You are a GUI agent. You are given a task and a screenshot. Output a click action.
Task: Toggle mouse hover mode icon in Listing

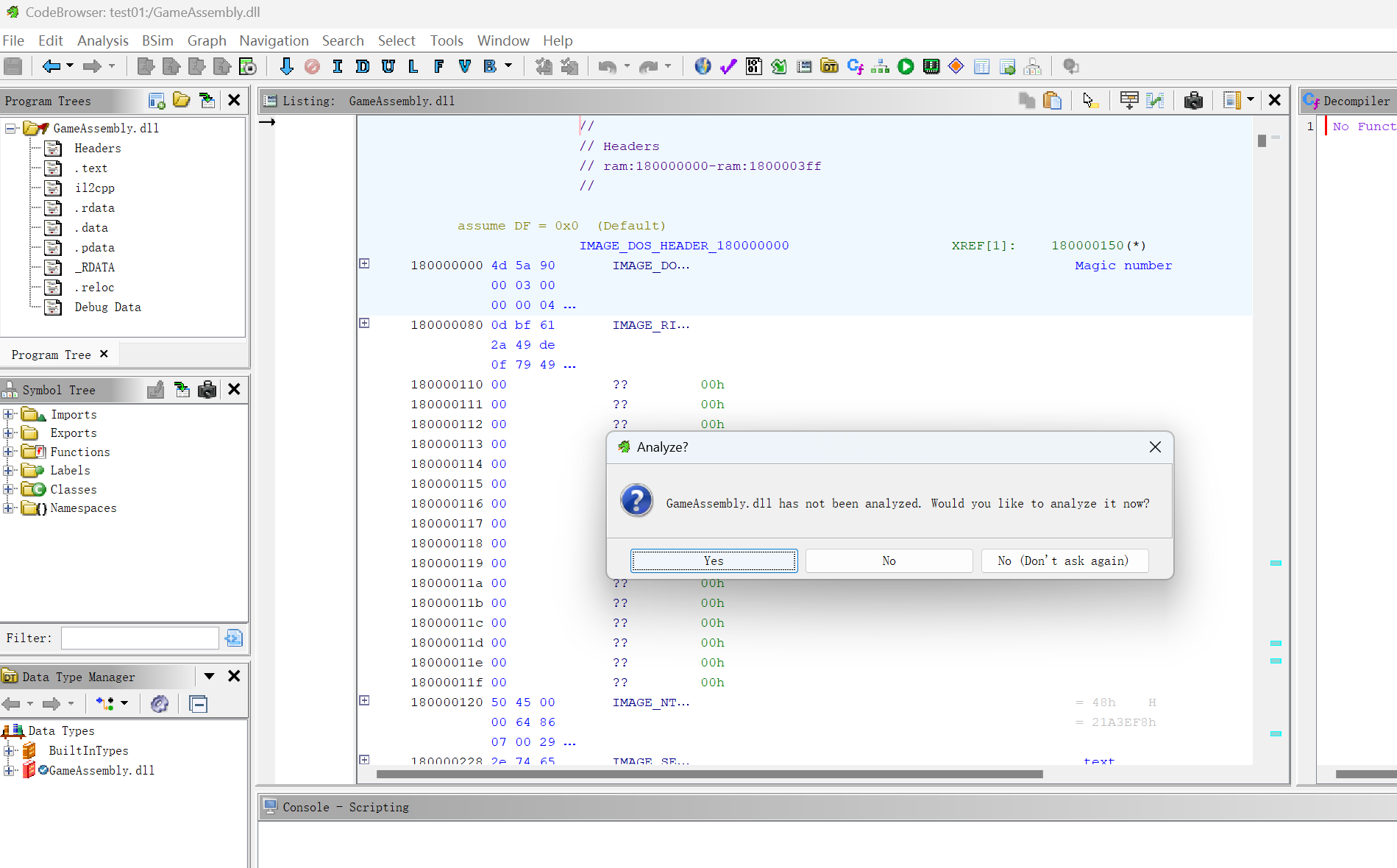pyautogui.click(x=1089, y=100)
